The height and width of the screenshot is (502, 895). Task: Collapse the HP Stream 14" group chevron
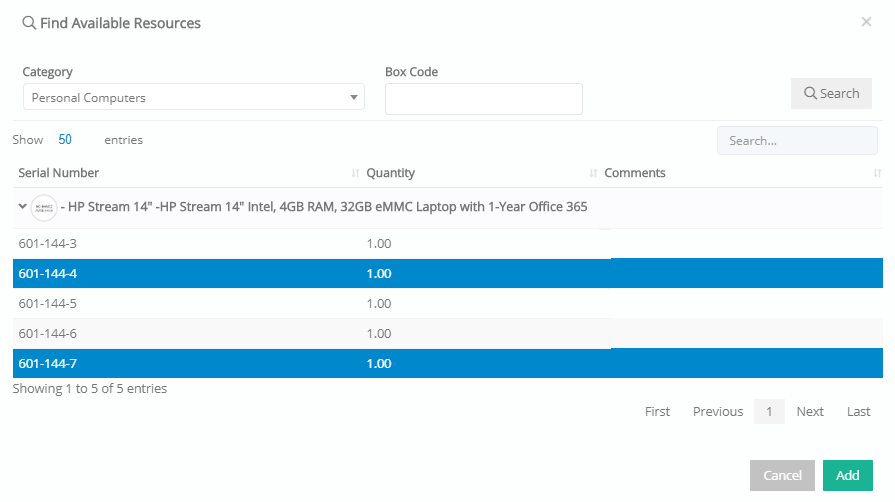point(22,206)
